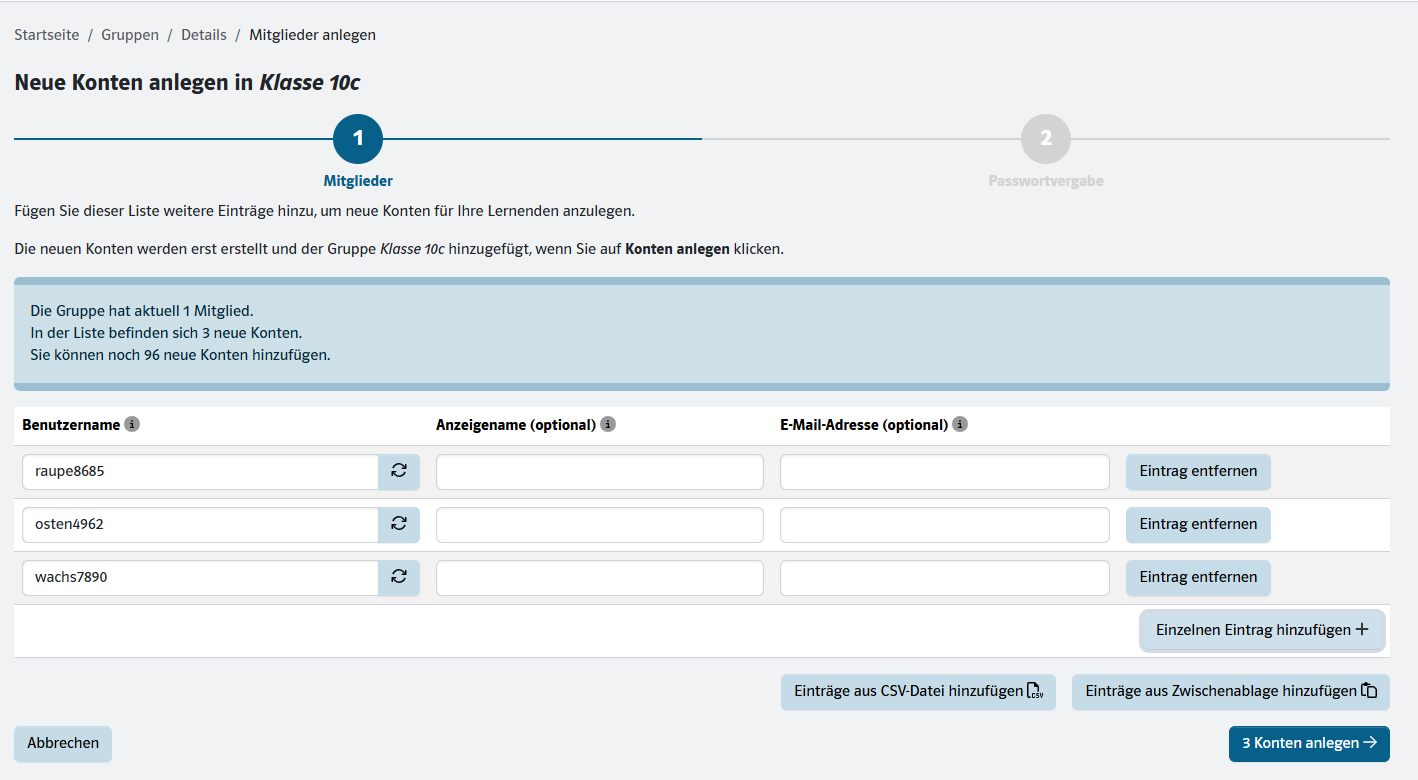Click refresh icon beside wachs7890
Image resolution: width=1418 pixels, height=780 pixels.
coord(398,577)
